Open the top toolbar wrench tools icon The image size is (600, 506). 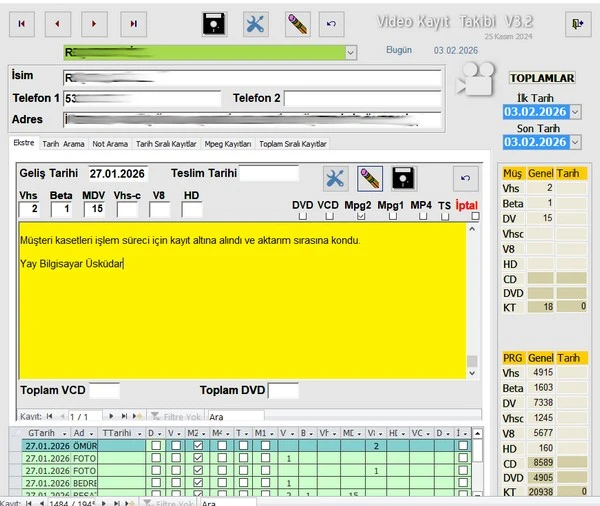pos(256,23)
